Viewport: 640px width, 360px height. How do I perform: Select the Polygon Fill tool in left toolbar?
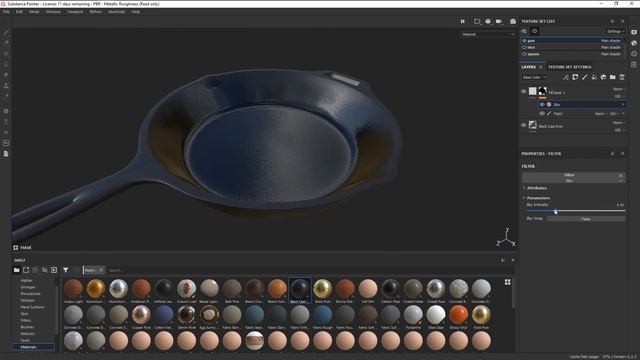(x=6, y=64)
